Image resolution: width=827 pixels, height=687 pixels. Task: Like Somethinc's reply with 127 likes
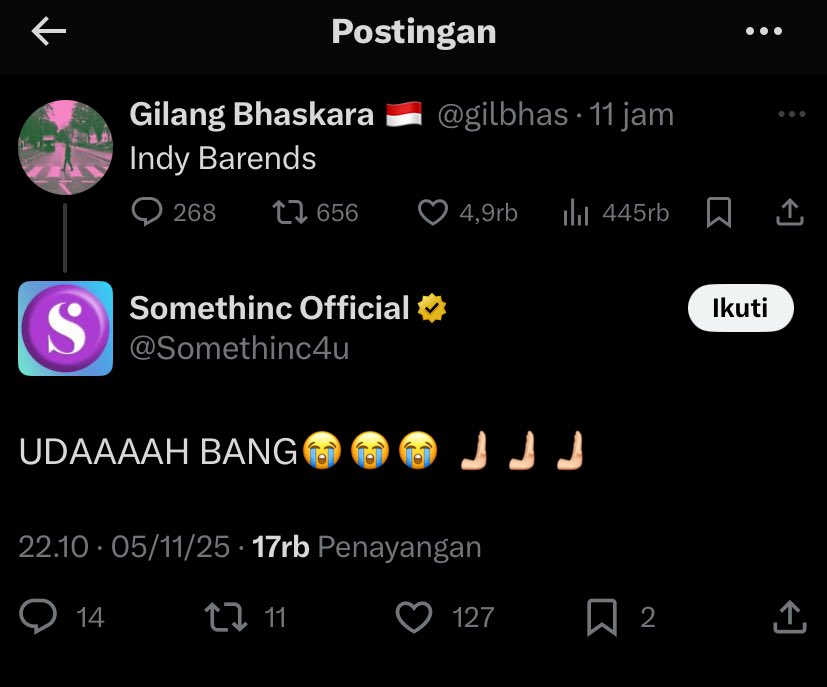tap(413, 617)
